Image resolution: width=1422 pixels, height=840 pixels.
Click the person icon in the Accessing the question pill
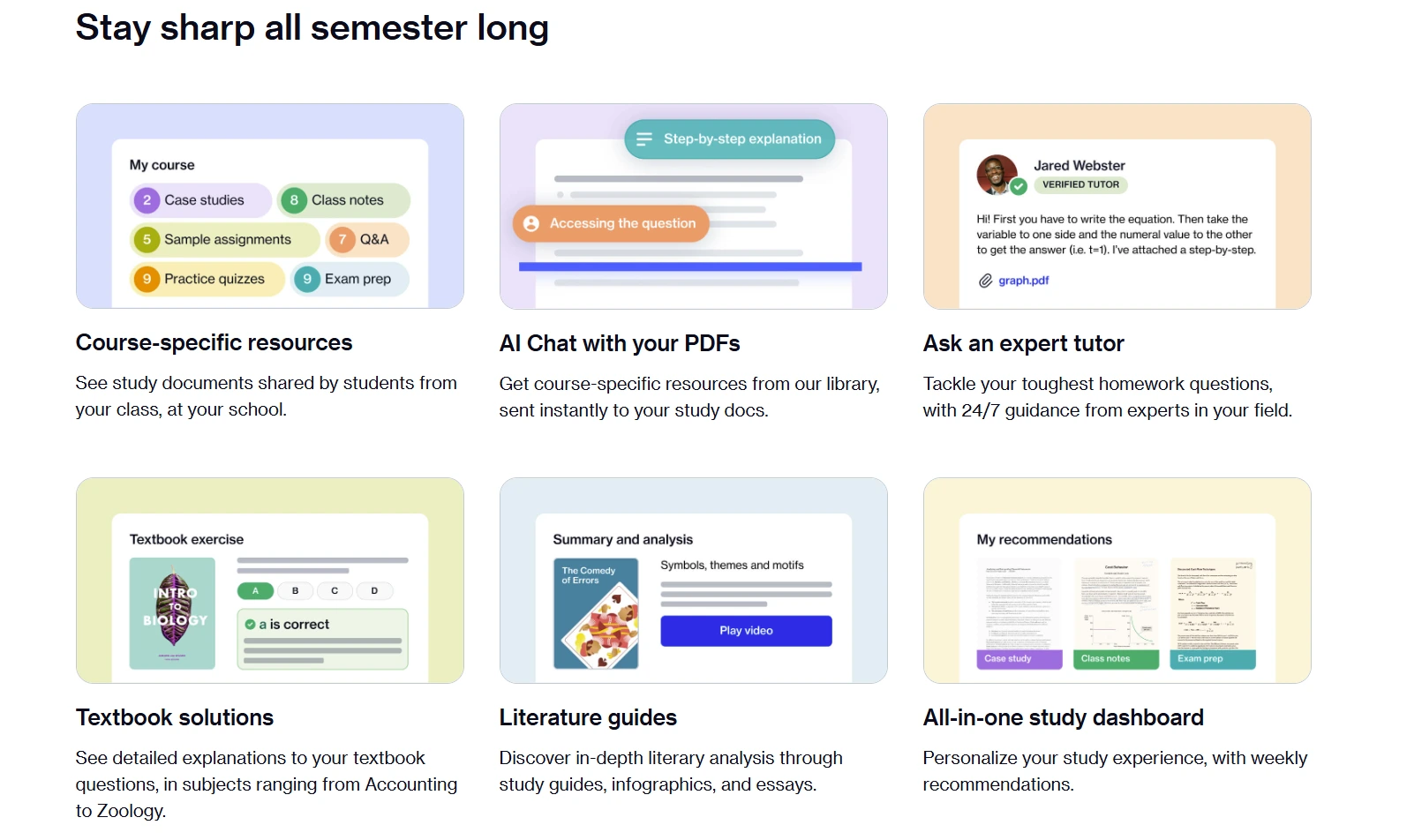coord(531,224)
